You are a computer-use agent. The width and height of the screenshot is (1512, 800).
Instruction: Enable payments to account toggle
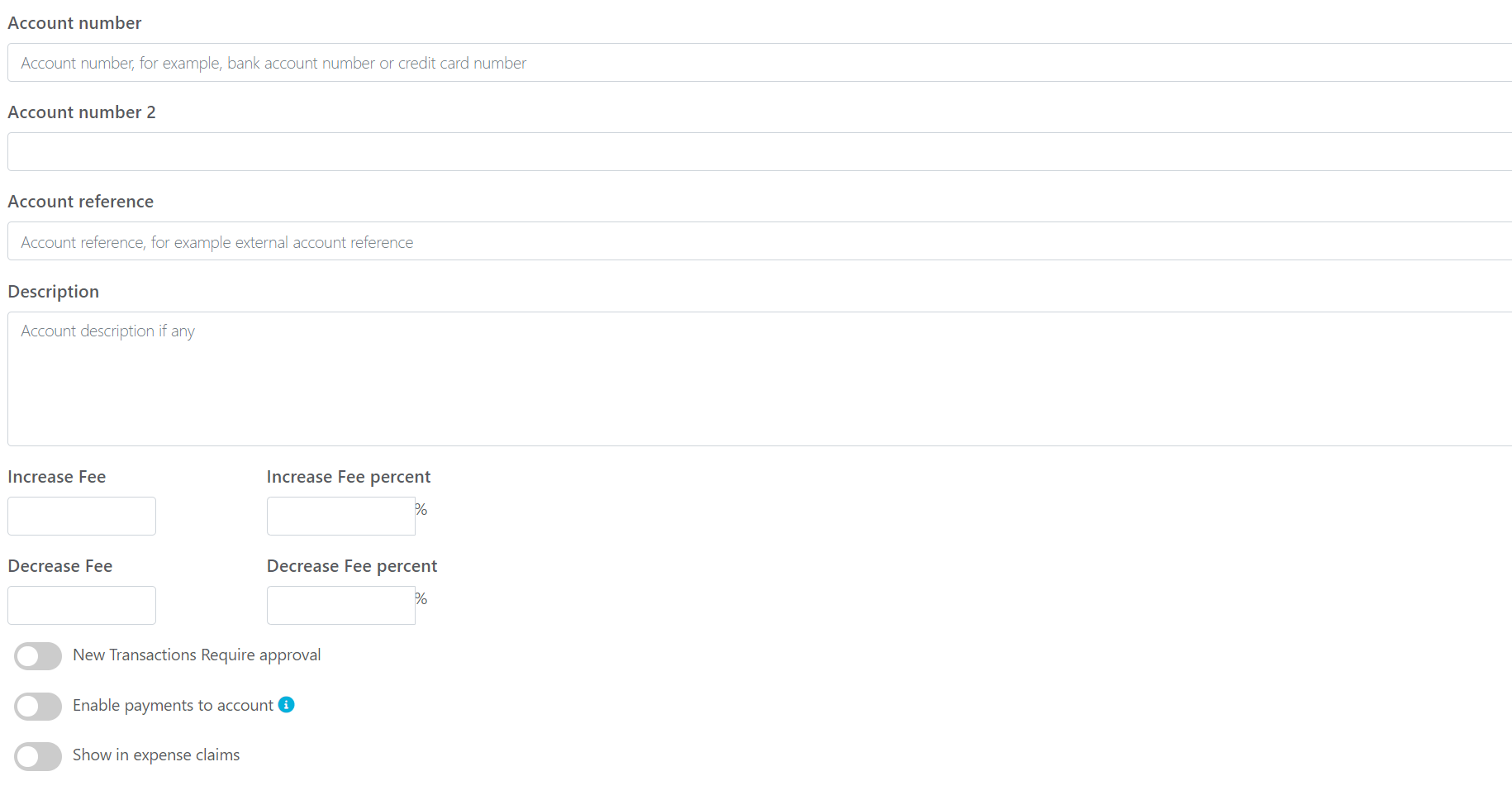click(x=38, y=707)
